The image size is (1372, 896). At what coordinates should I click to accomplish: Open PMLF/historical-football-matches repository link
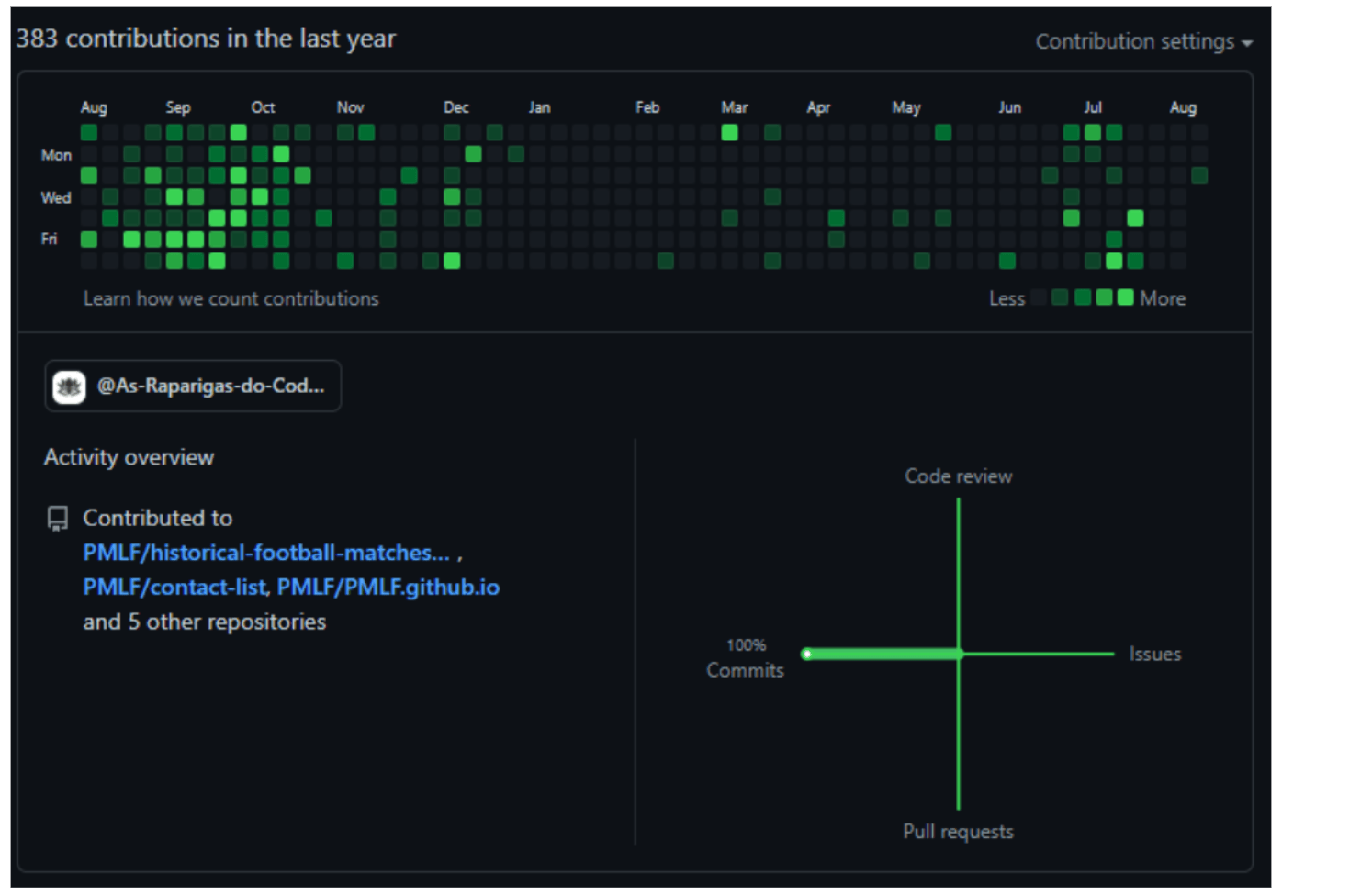click(x=266, y=553)
